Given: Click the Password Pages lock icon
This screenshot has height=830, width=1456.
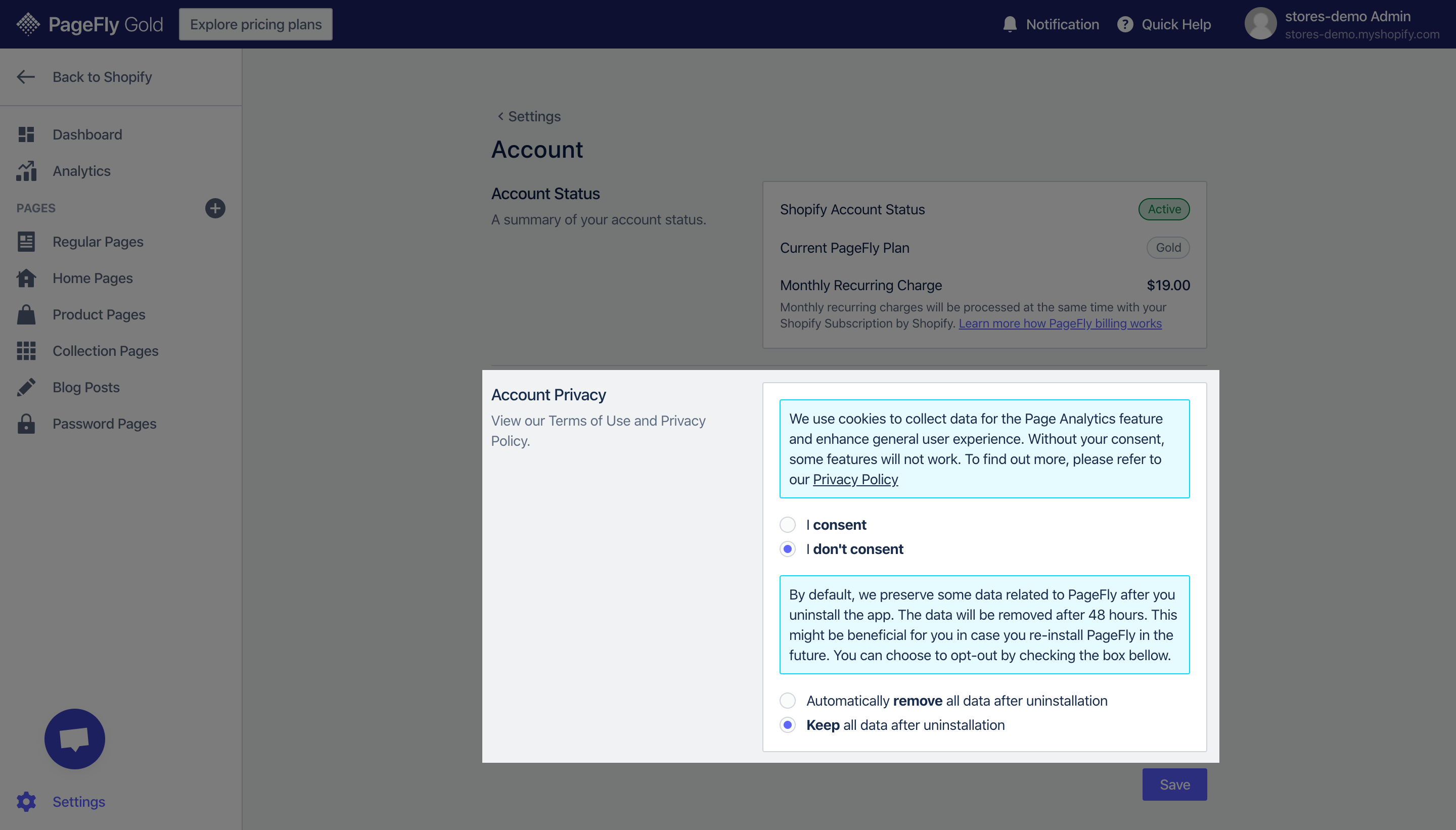Looking at the screenshot, I should (x=26, y=424).
